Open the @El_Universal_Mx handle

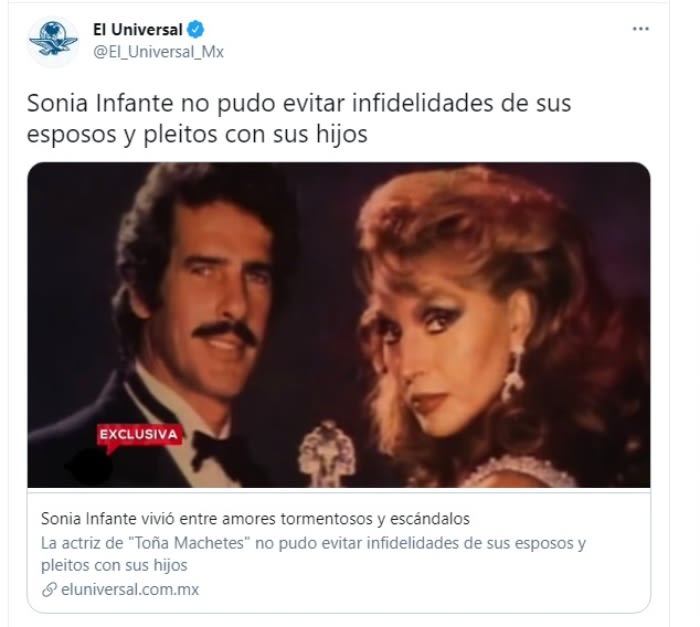pos(158,52)
